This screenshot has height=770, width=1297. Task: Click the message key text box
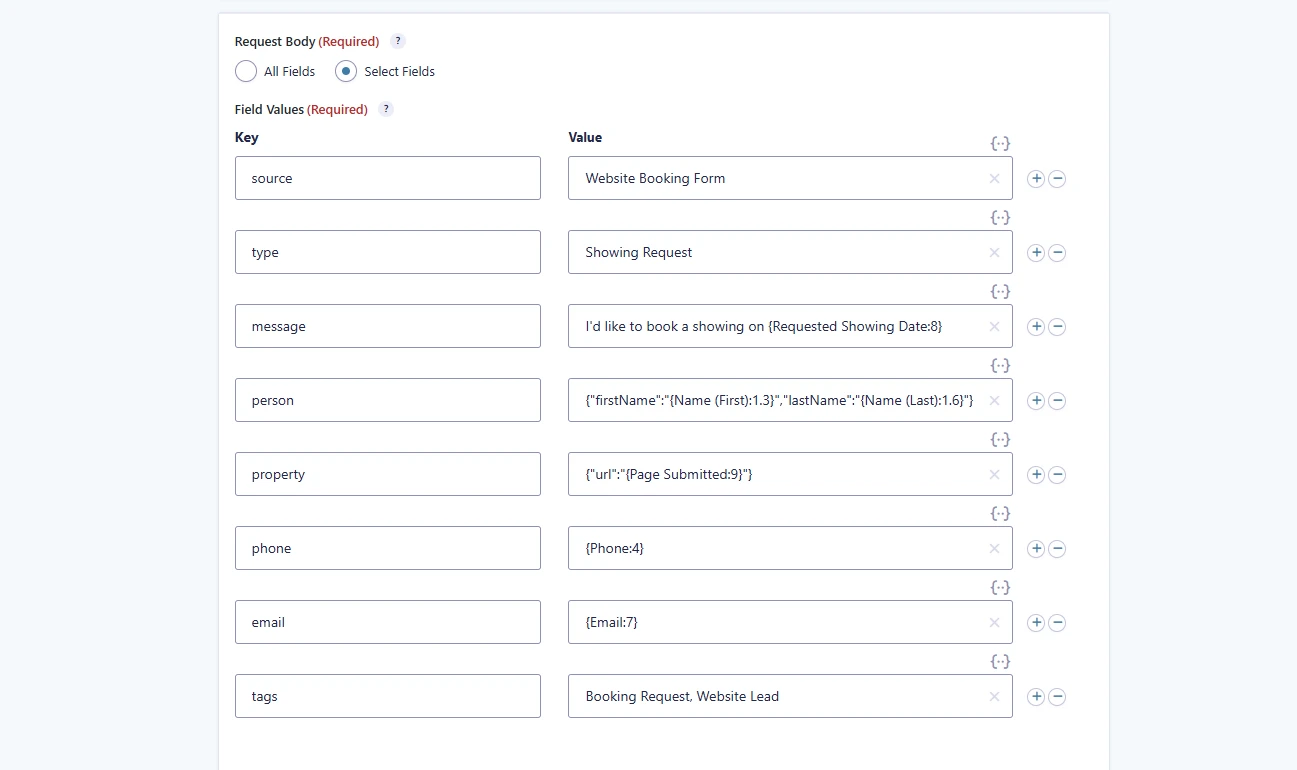tap(387, 326)
